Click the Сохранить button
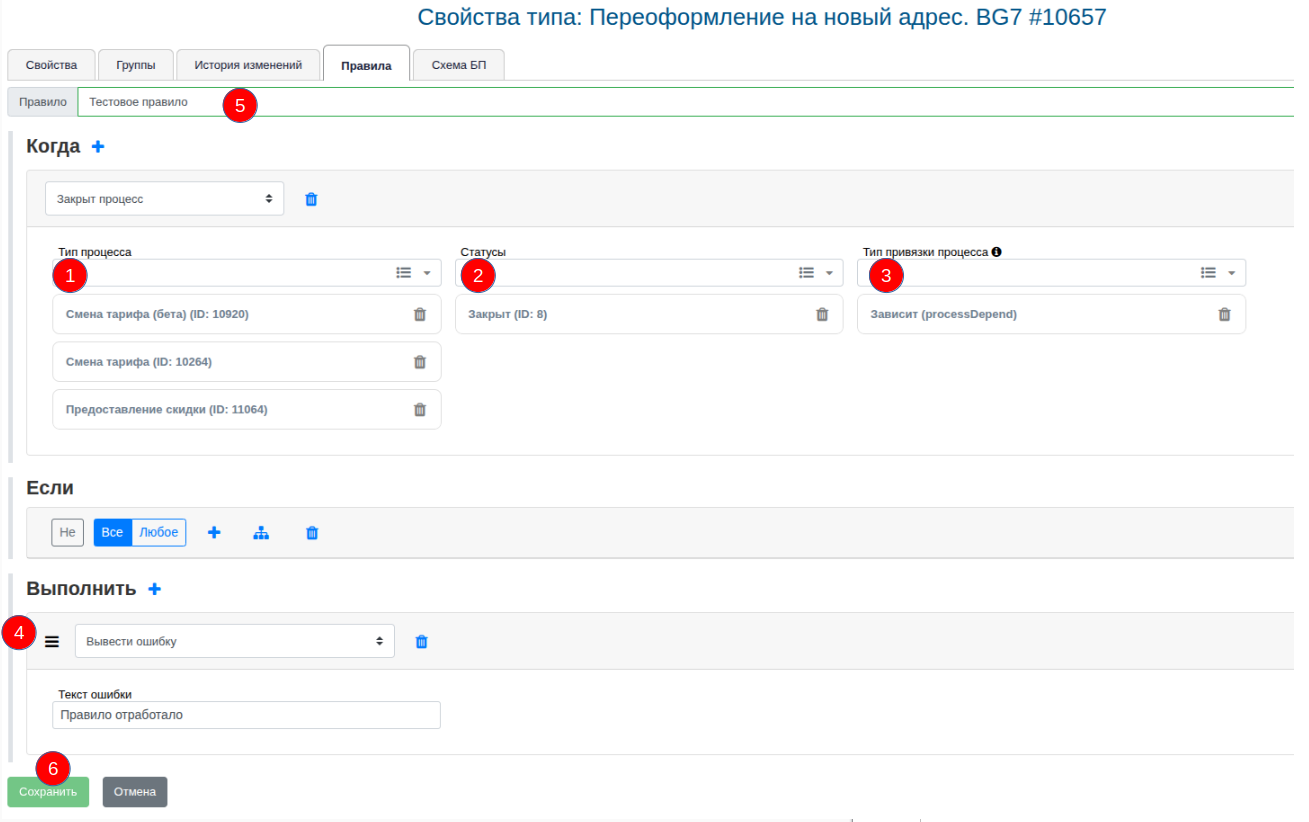Screen dimensions: 1309x822 [48, 792]
